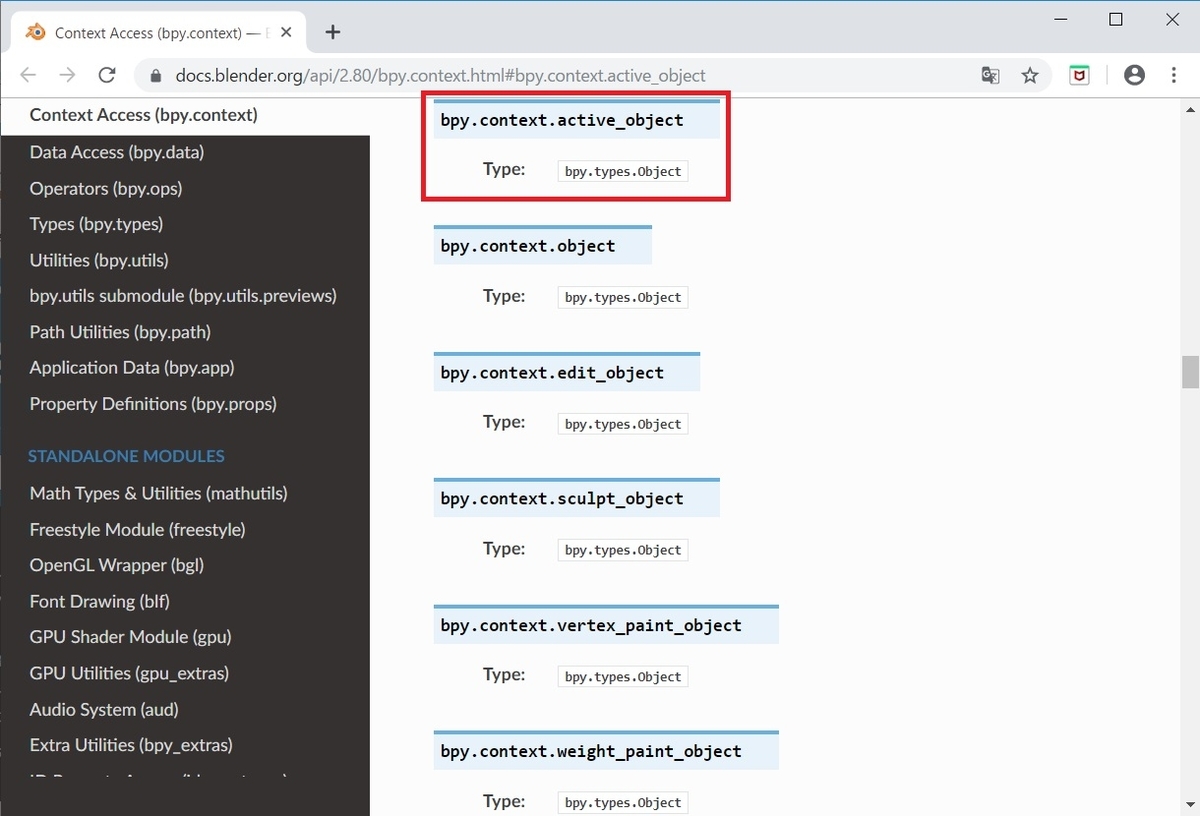
Task: Go back with the browser back arrow
Action: 28,75
